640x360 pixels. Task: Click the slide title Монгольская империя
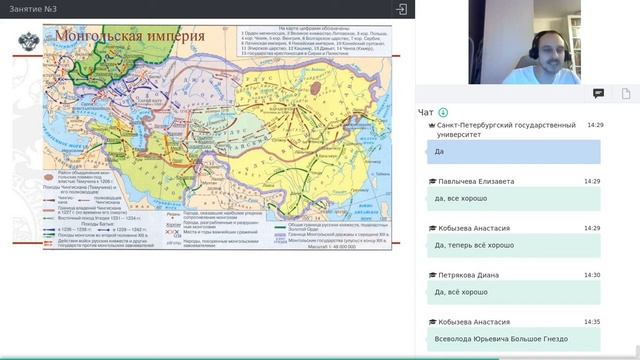click(130, 36)
